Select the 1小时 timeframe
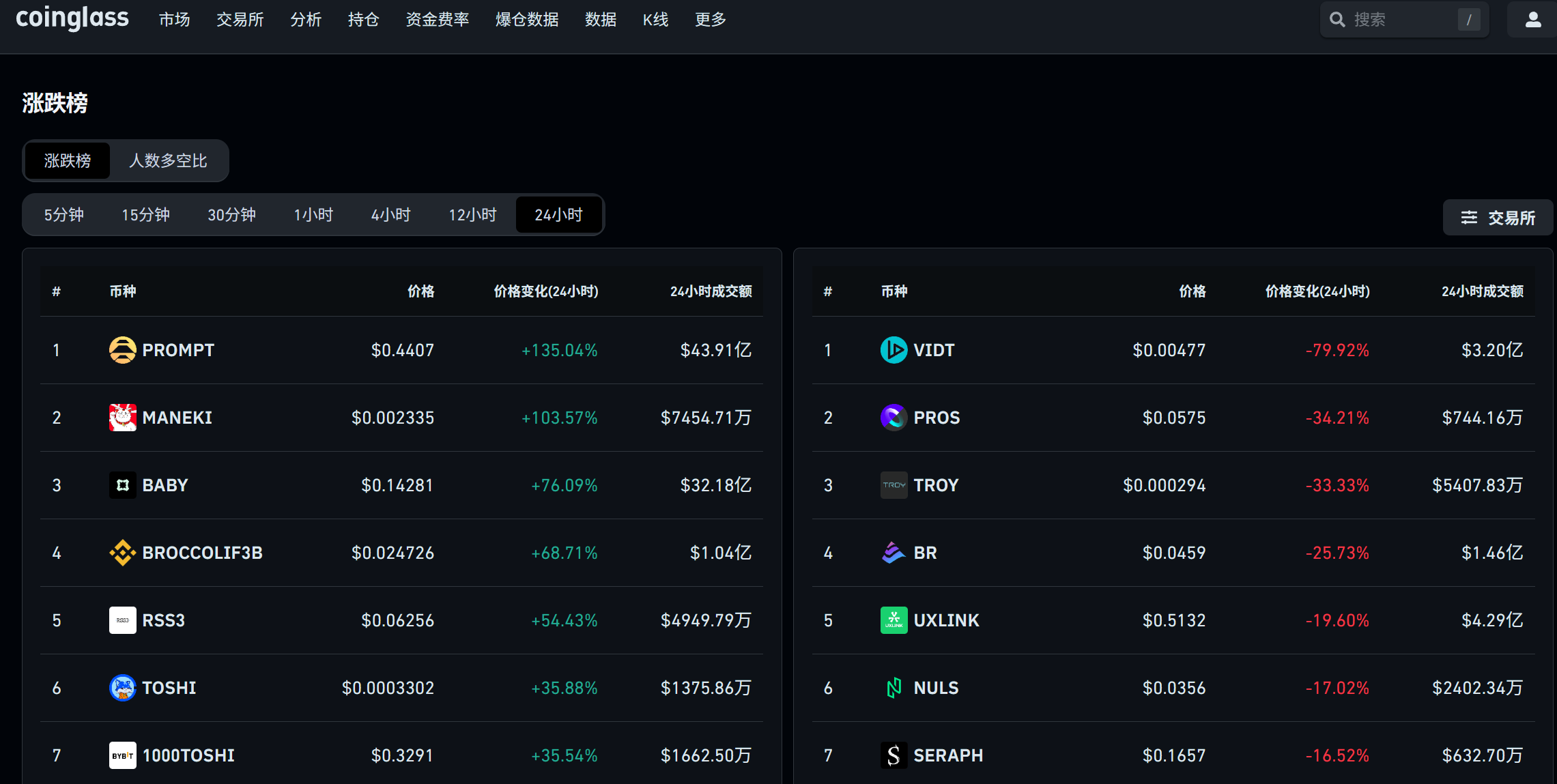Screen dimensions: 1557x784 [313, 215]
